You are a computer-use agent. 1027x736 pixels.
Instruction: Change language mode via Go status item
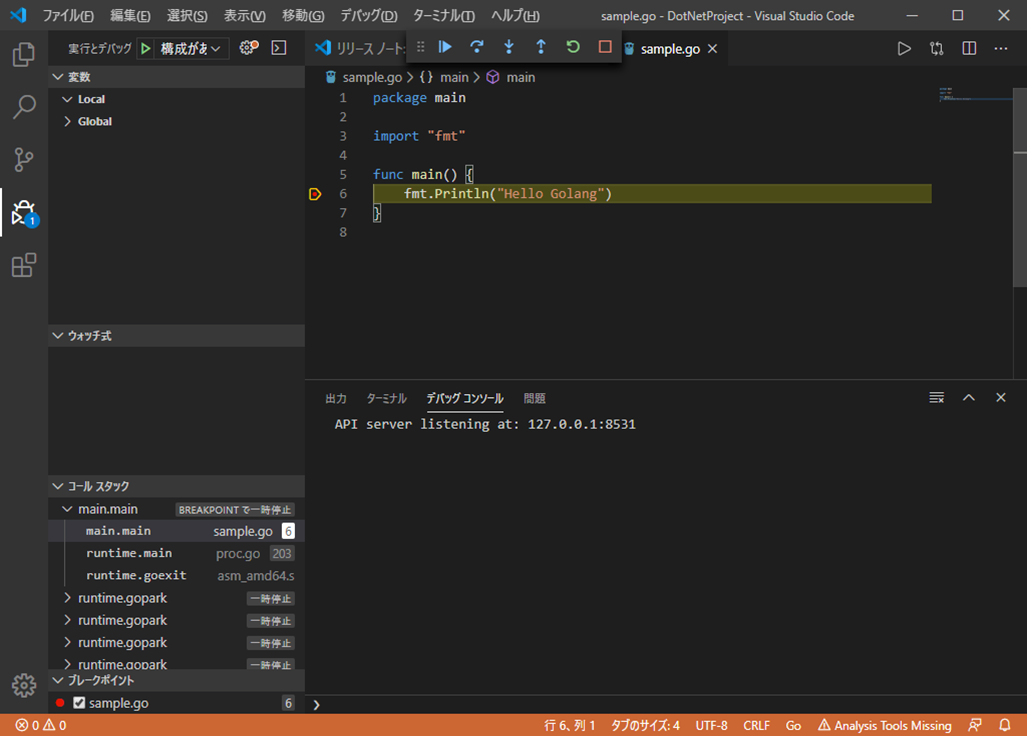coord(793,725)
